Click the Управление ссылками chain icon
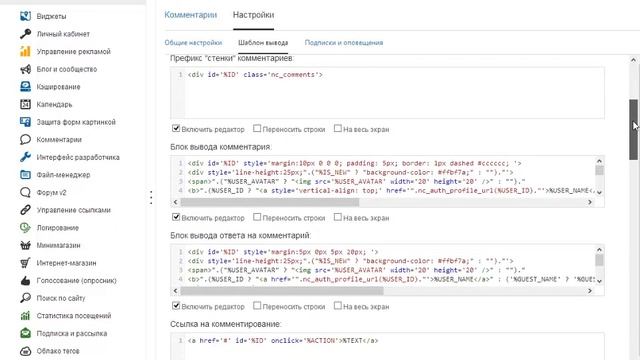Image resolution: width=640 pixels, height=360 pixels. (25, 210)
